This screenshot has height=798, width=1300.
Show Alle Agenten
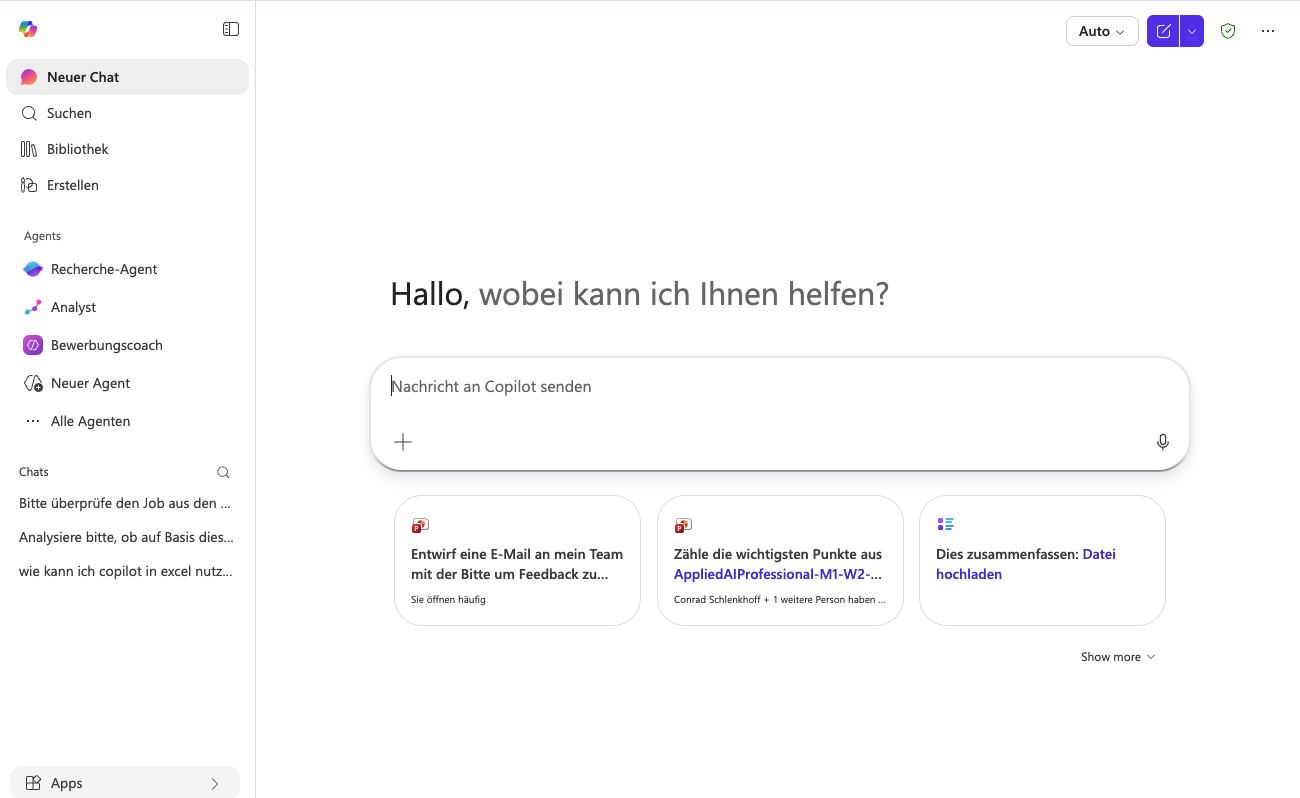127,421
